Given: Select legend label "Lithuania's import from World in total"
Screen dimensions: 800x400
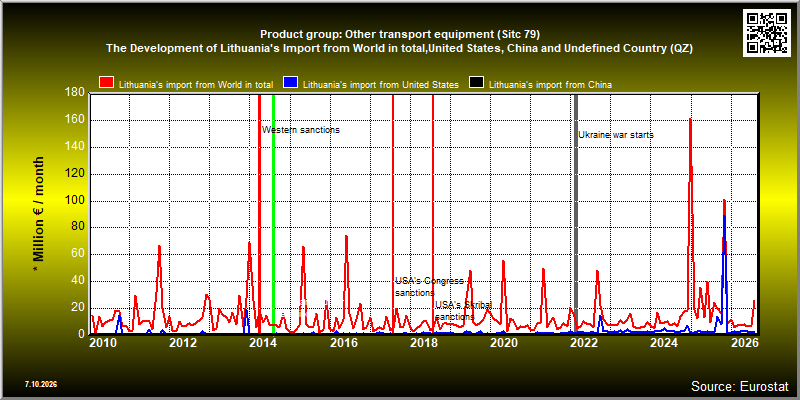Looking at the screenshot, I should (196, 85).
